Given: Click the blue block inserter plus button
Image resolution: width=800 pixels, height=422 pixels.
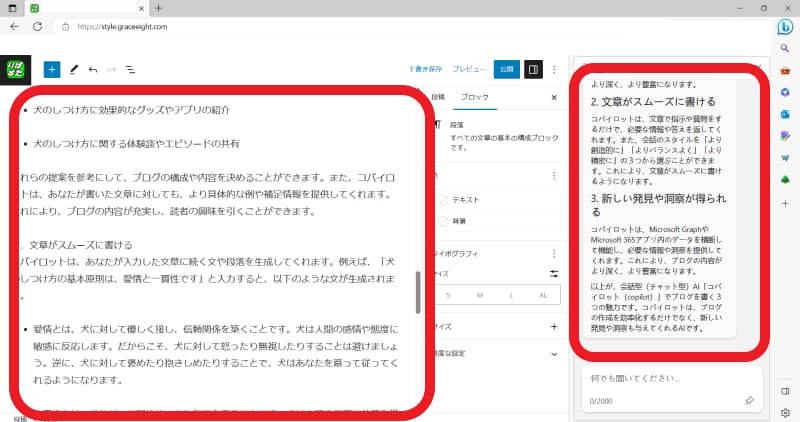Looking at the screenshot, I should pyautogui.click(x=52, y=69).
